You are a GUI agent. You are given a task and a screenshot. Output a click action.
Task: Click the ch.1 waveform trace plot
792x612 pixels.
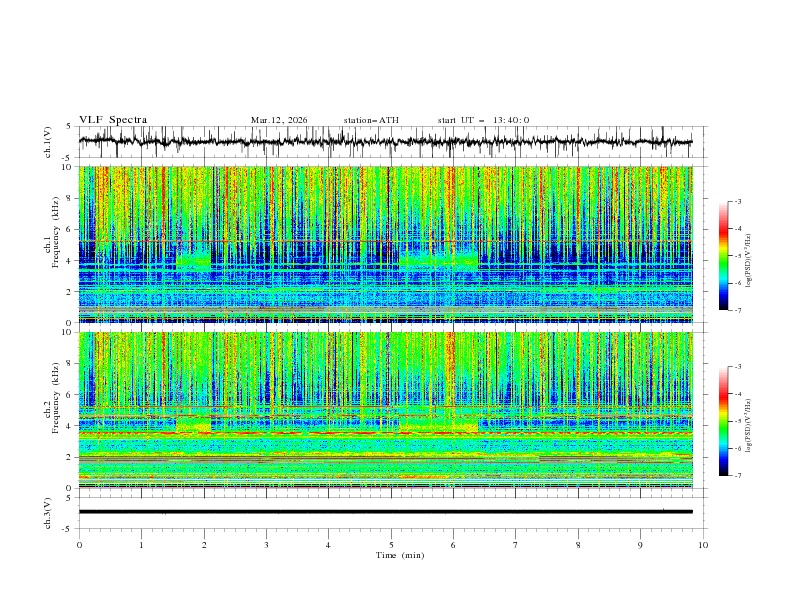point(385,142)
